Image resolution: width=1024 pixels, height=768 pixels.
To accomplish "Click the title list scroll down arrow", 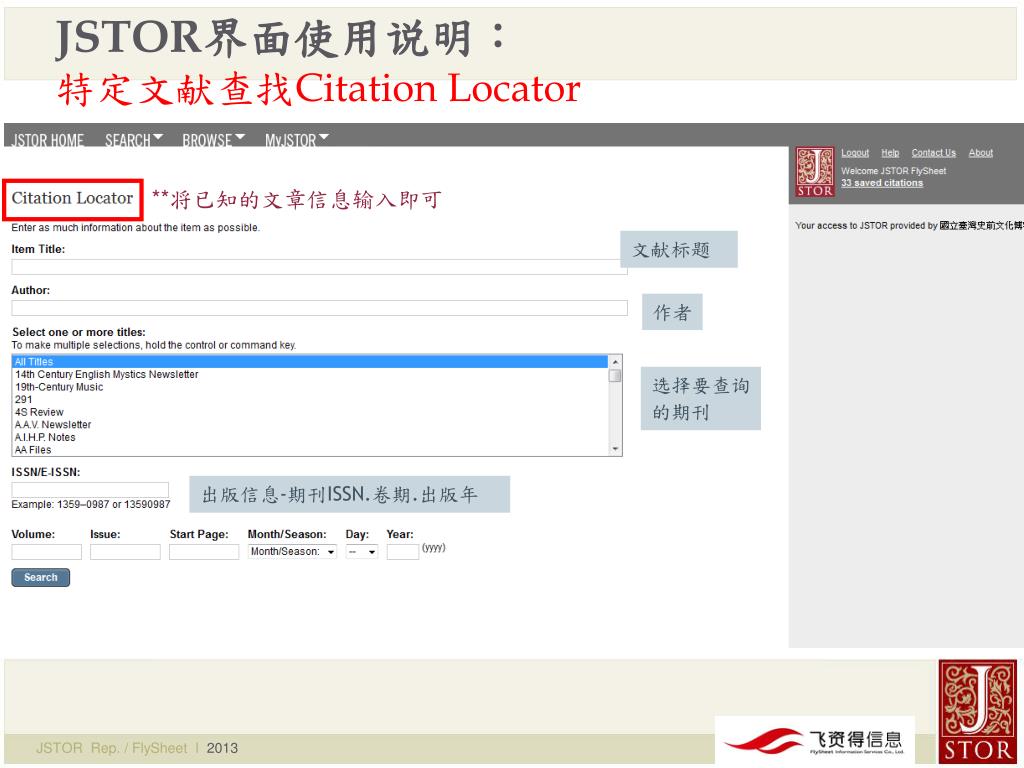I will point(615,449).
